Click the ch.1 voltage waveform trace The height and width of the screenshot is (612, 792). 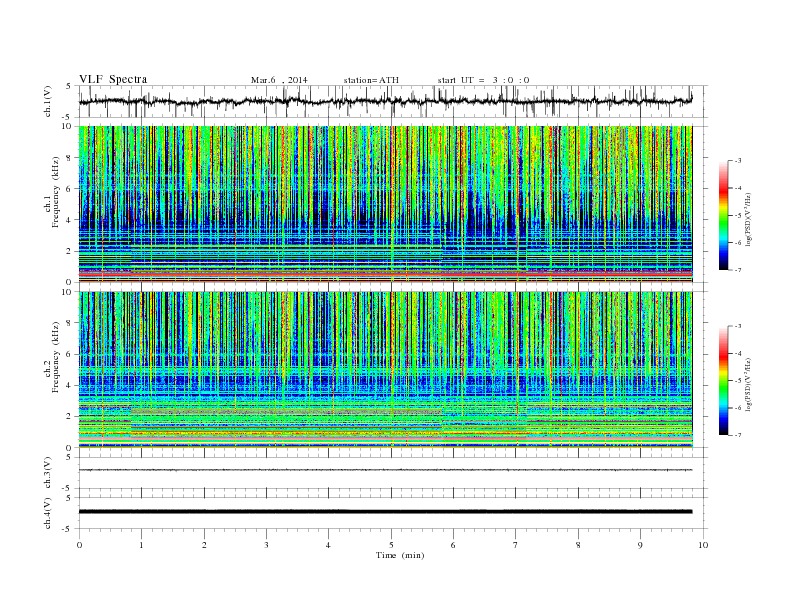385,101
